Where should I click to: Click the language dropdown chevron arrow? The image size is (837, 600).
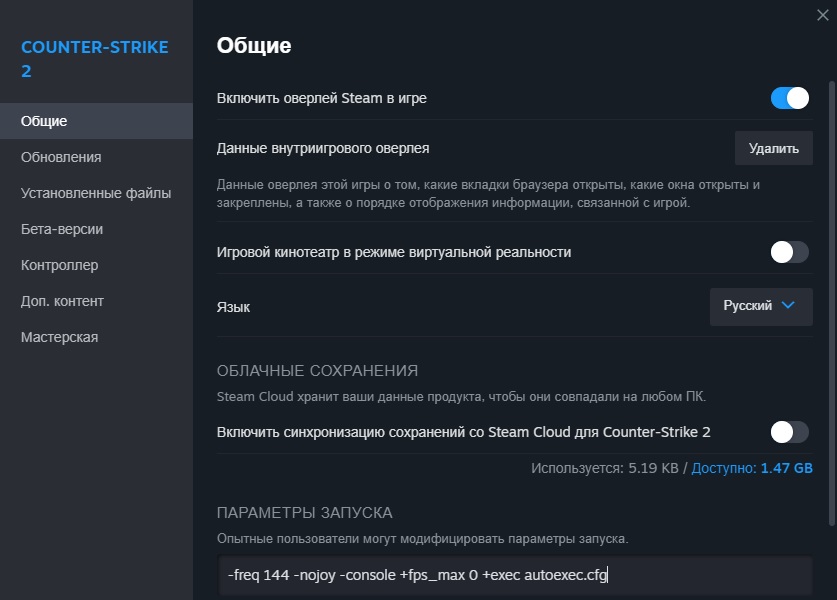(x=788, y=306)
